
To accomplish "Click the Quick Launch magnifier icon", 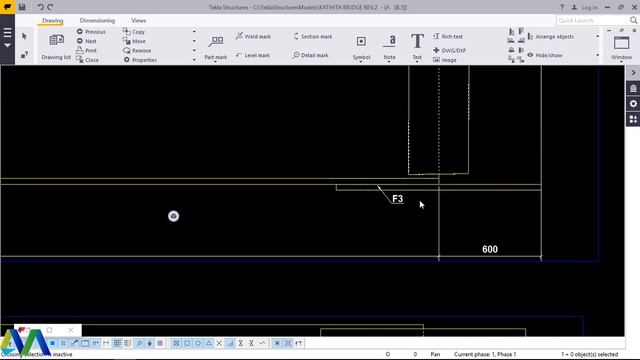I will tap(633, 20).
